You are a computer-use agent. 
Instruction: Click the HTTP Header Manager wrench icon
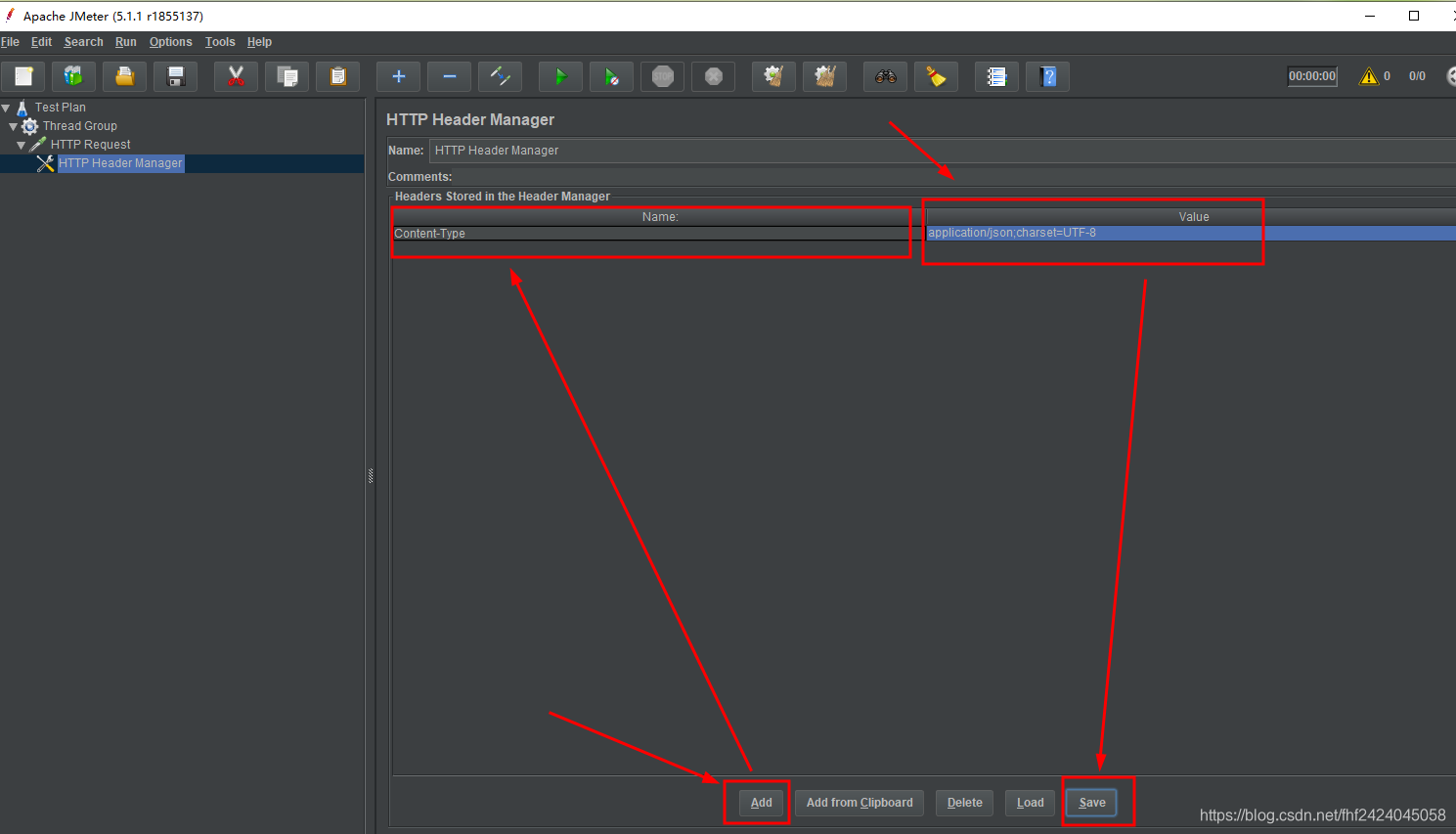pos(45,163)
